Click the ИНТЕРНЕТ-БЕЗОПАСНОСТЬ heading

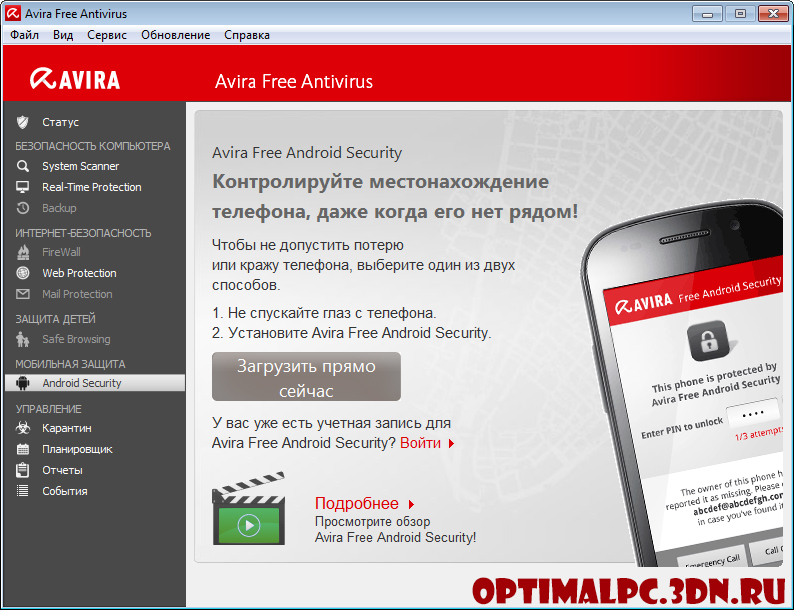pyautogui.click(x=83, y=233)
